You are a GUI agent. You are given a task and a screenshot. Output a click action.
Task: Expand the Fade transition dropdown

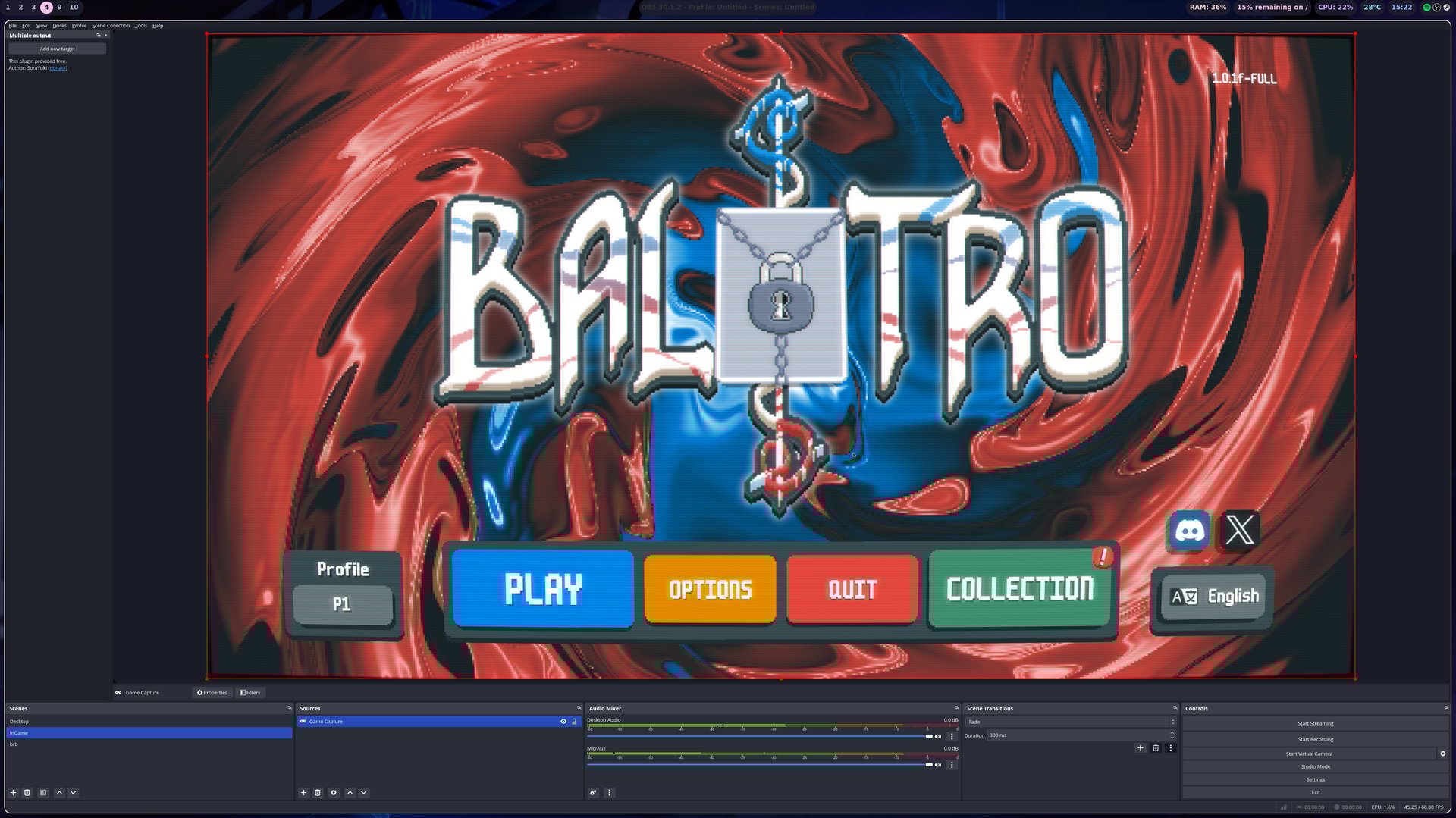pyautogui.click(x=1071, y=722)
